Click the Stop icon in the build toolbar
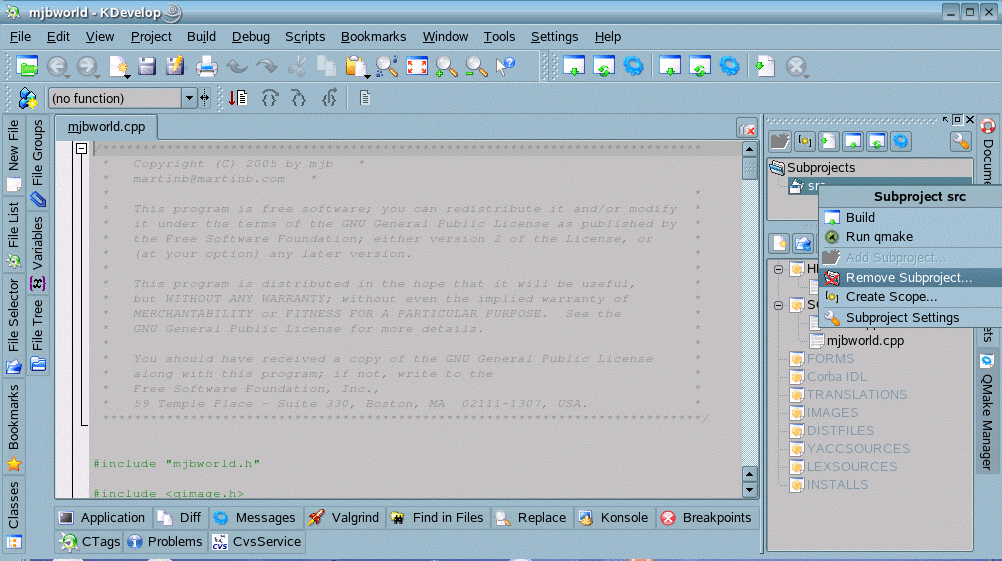The height and width of the screenshot is (561, 1002). pyautogui.click(x=796, y=67)
